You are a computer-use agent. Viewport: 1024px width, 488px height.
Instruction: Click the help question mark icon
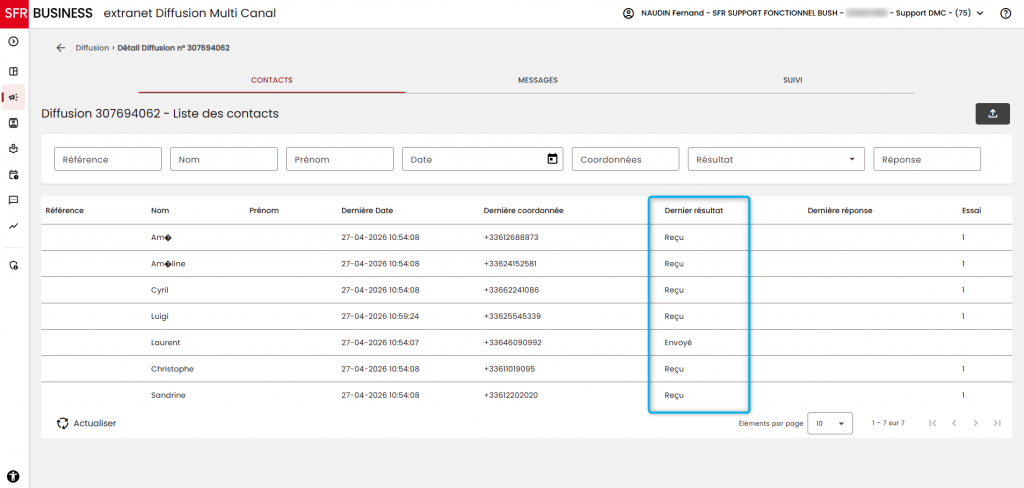point(1005,14)
